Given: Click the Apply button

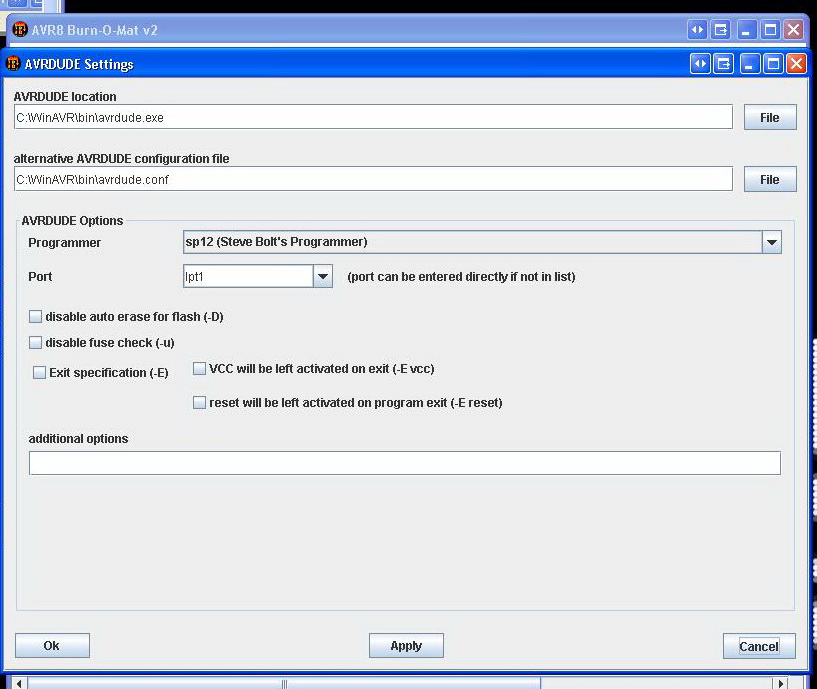Looking at the screenshot, I should pos(406,646).
